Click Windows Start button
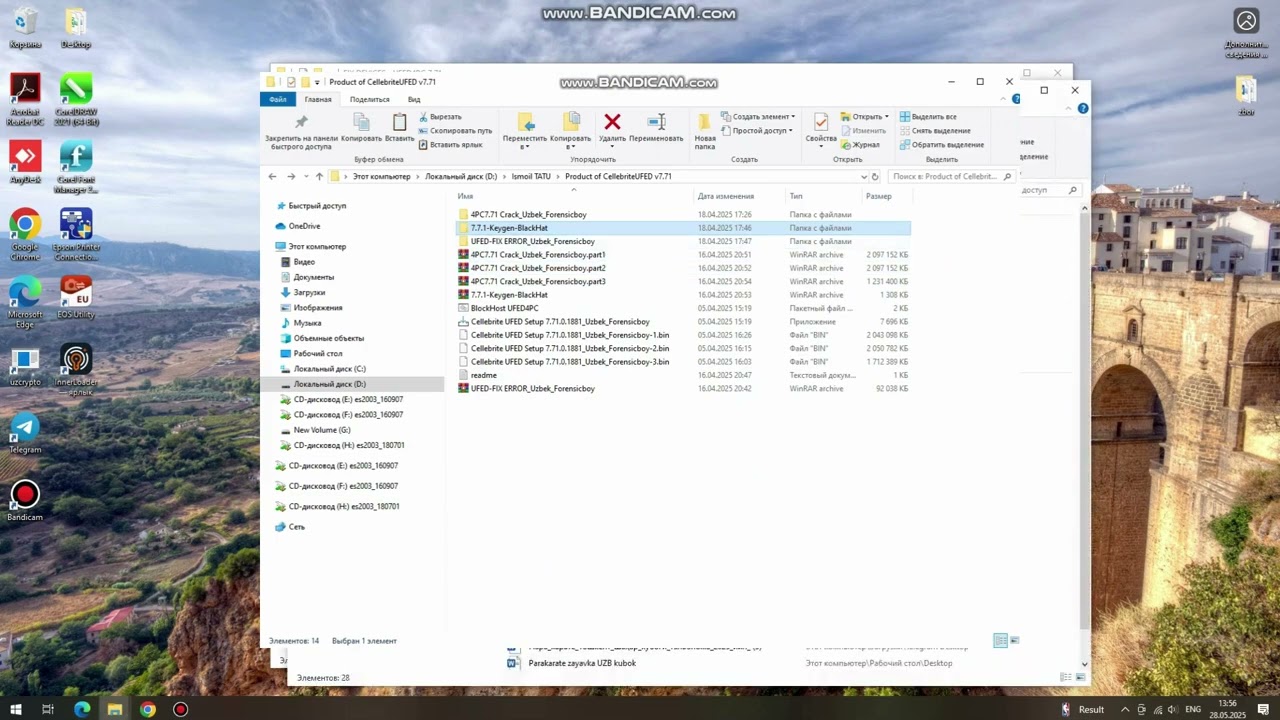The width and height of the screenshot is (1280, 720). coord(15,709)
